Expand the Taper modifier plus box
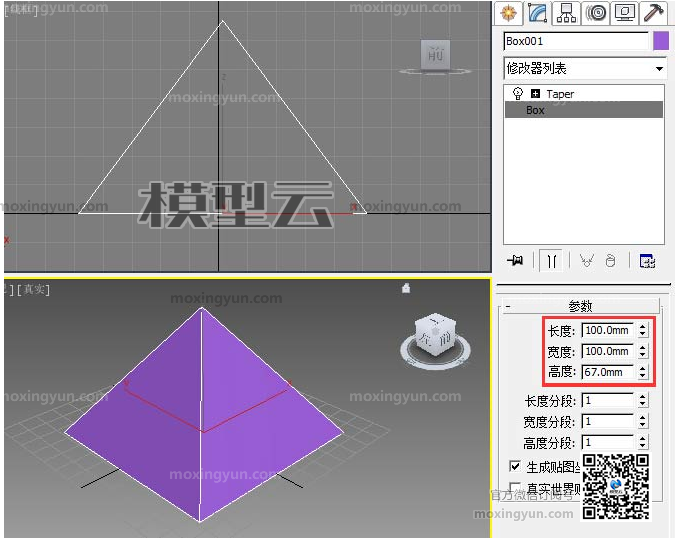The width and height of the screenshot is (675, 542). (535, 93)
